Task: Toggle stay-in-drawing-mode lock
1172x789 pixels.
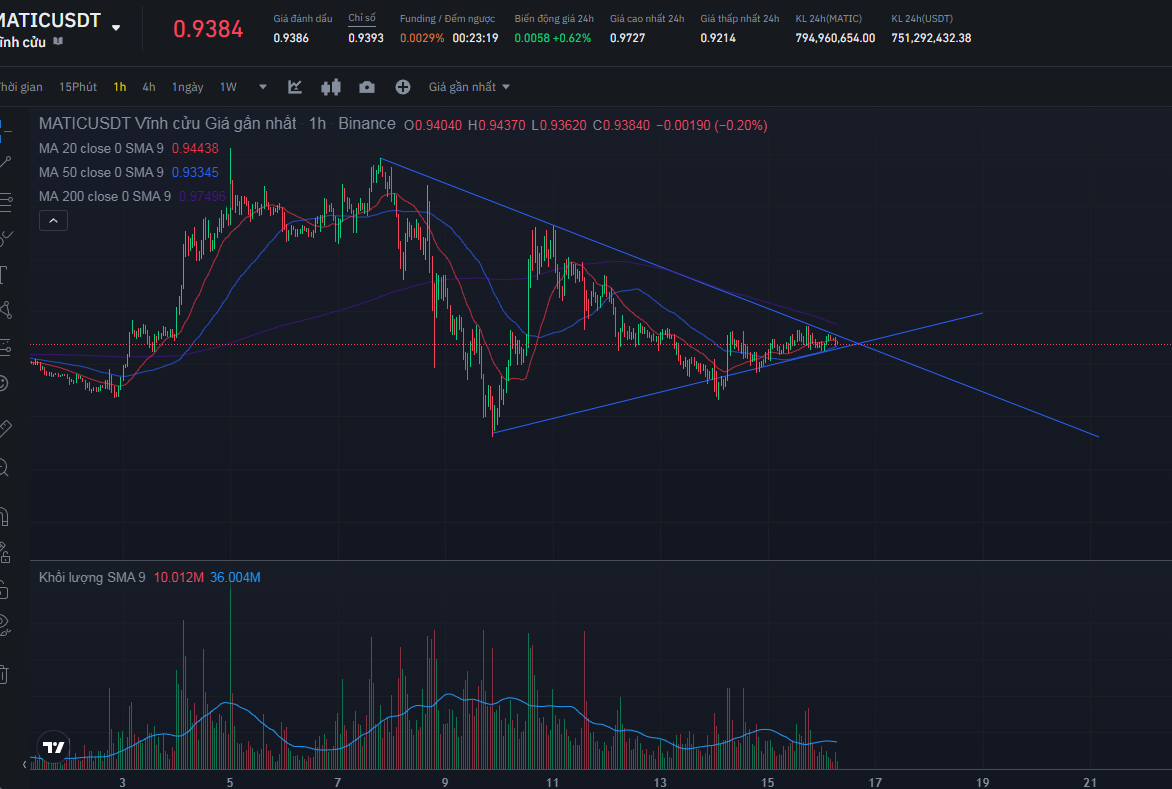Action: click(4, 553)
